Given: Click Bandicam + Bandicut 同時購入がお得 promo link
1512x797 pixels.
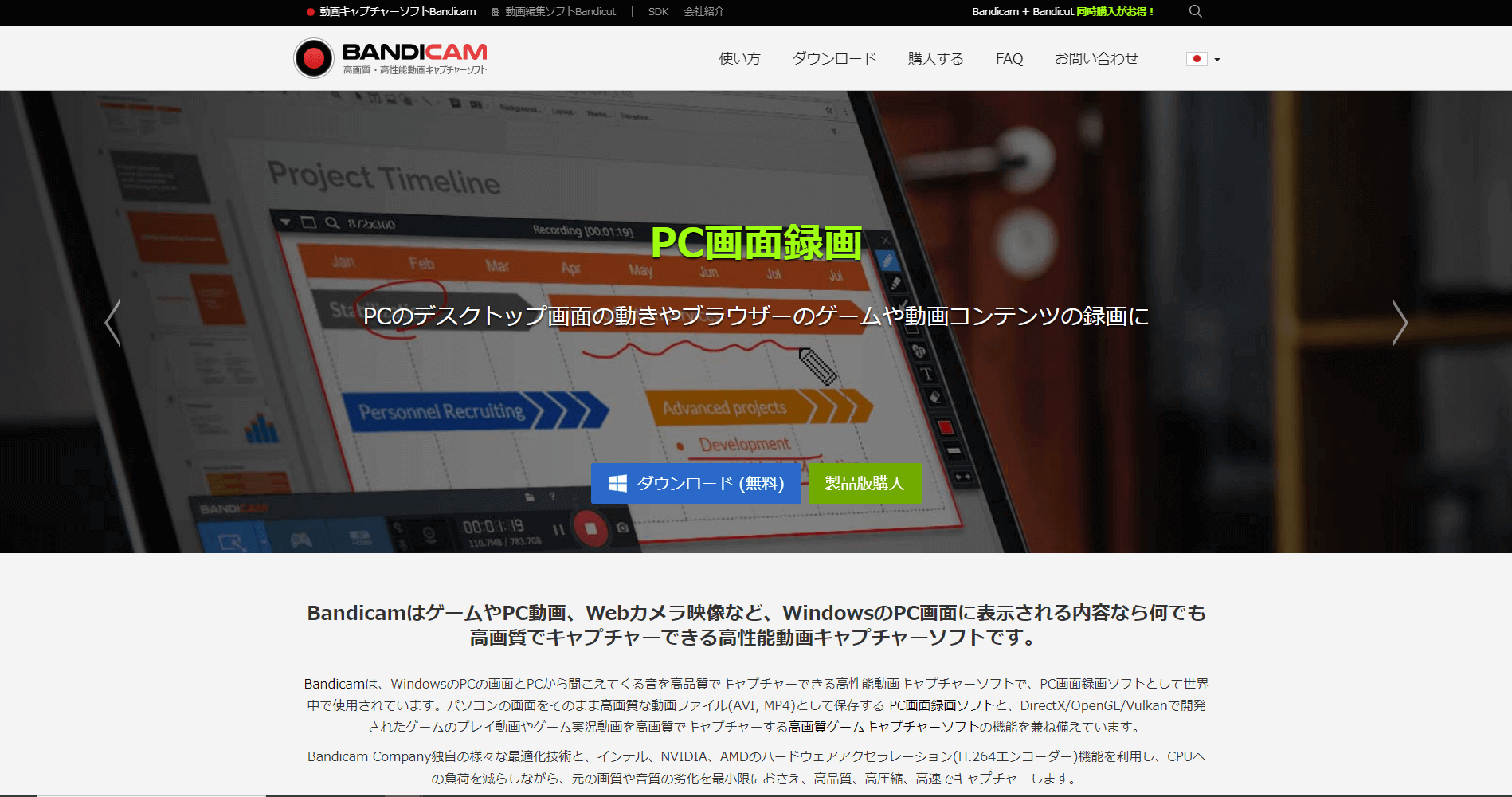Looking at the screenshot, I should 1063,11.
